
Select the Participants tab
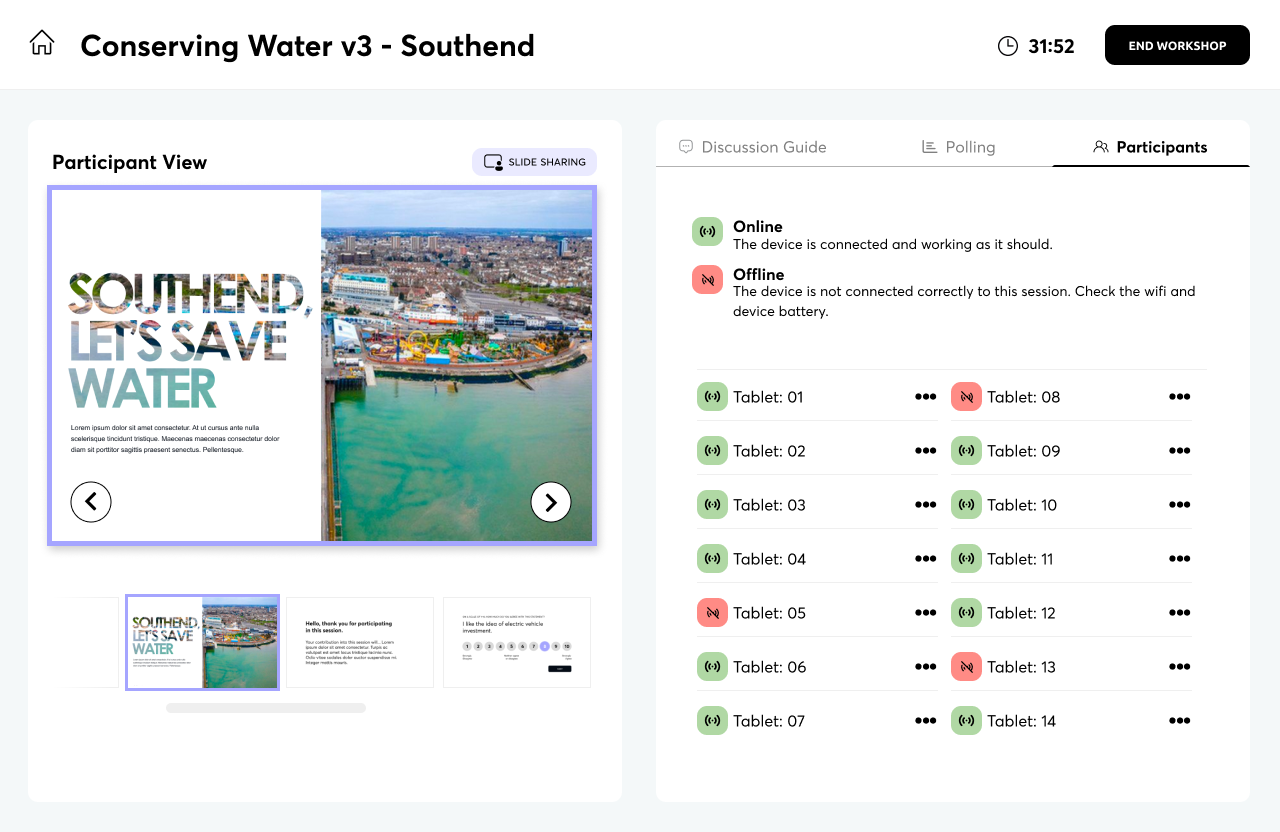[x=1150, y=147]
